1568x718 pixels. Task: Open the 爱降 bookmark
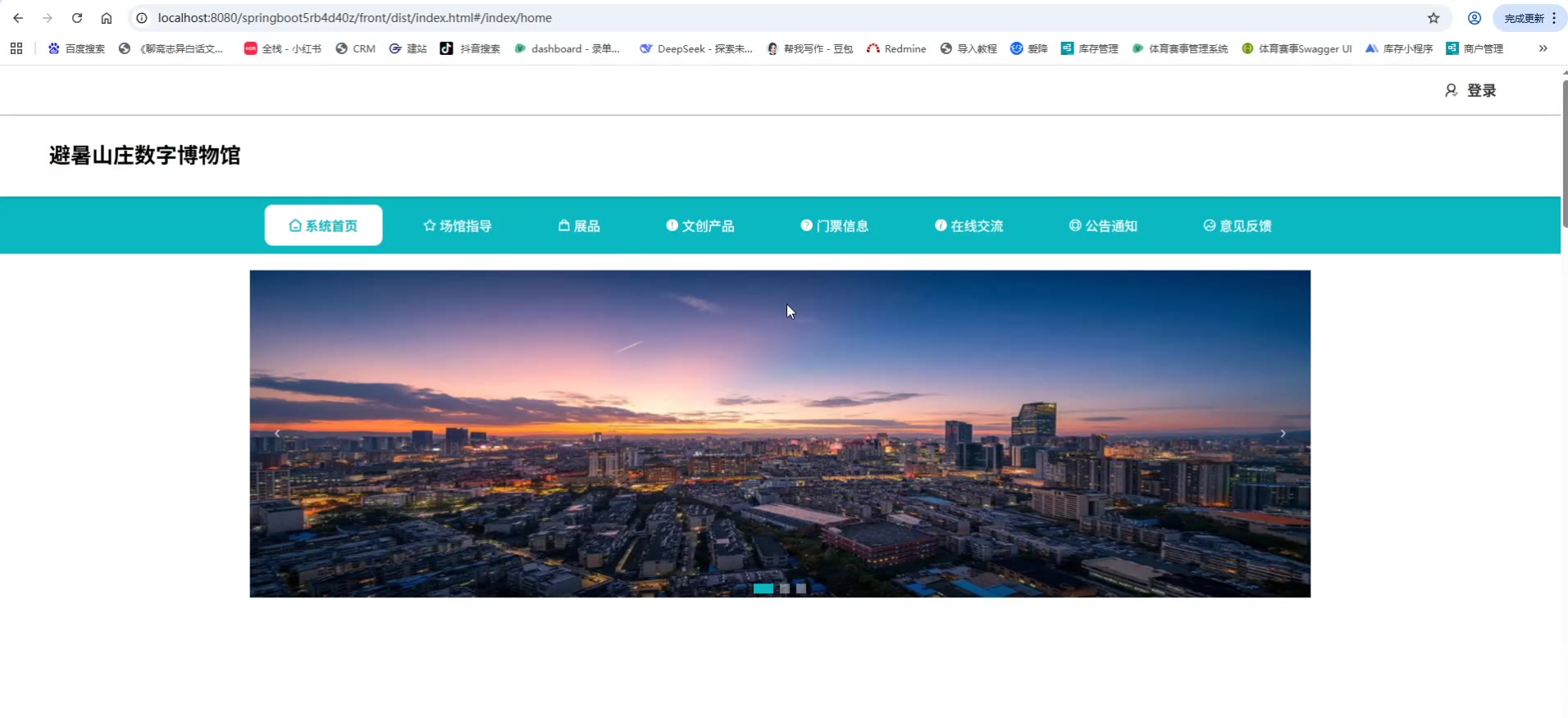(x=1029, y=48)
